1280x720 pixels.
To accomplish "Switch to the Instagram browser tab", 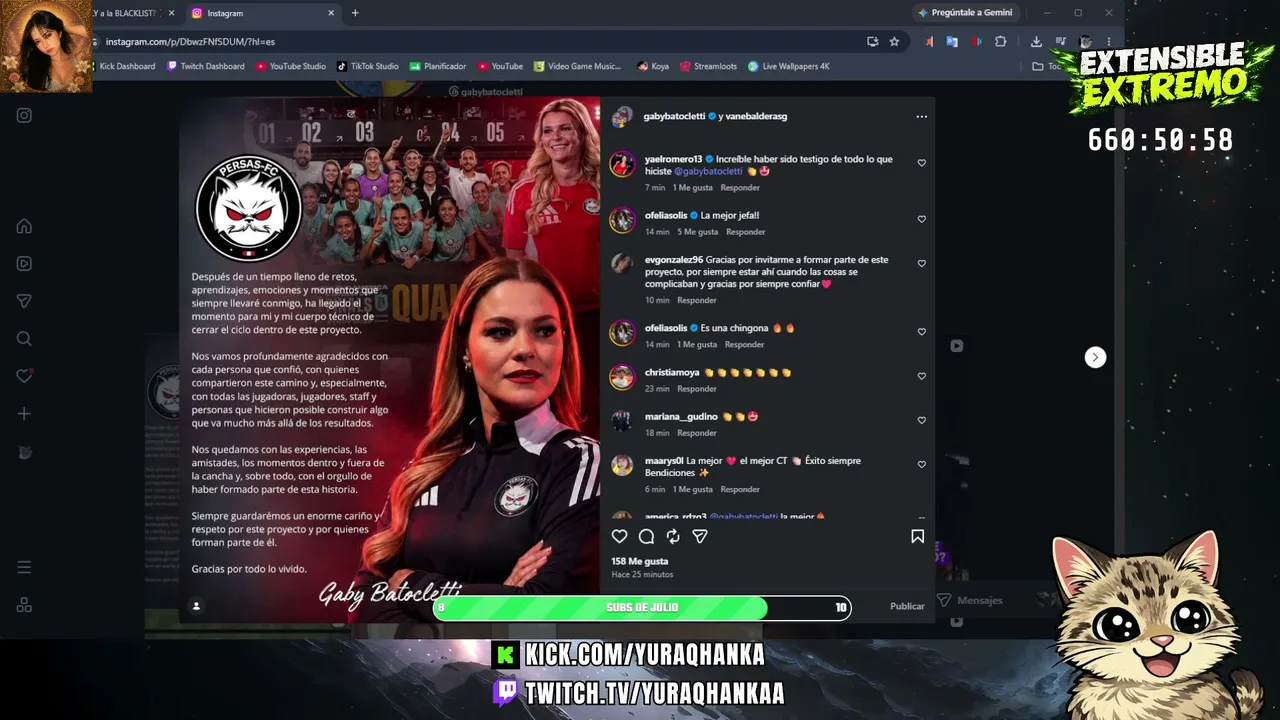I will 263,13.
